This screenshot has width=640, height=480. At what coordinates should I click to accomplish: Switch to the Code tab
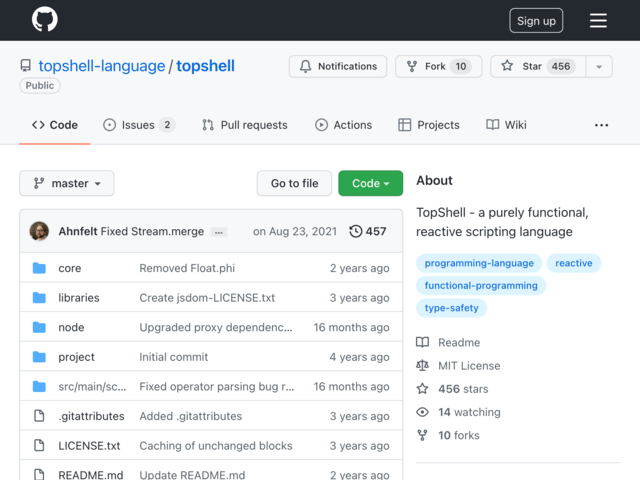click(55, 125)
